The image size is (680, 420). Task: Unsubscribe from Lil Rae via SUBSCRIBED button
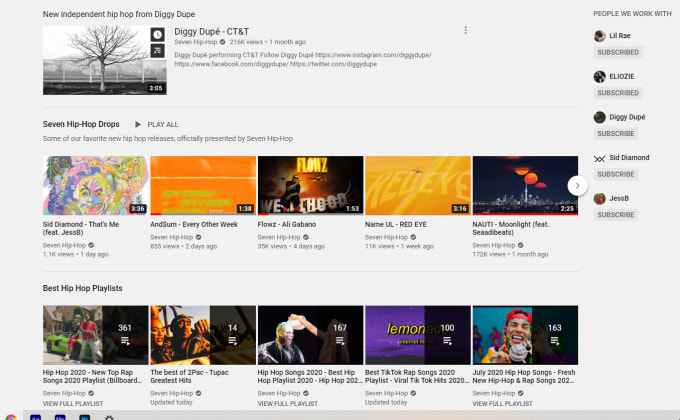(618, 52)
